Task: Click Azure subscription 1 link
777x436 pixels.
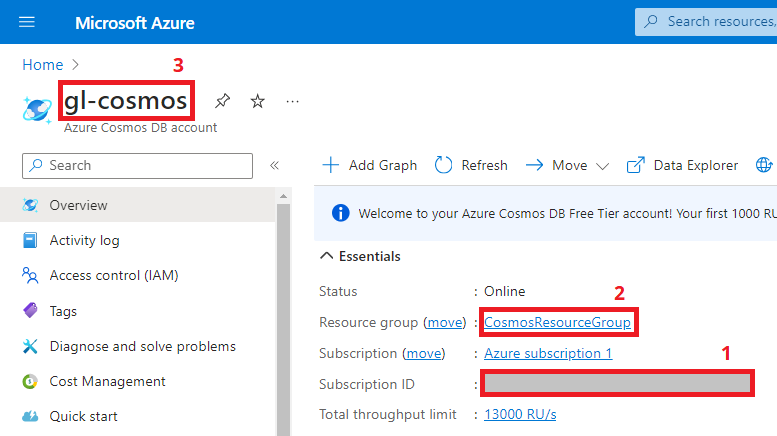Action: tap(547, 353)
